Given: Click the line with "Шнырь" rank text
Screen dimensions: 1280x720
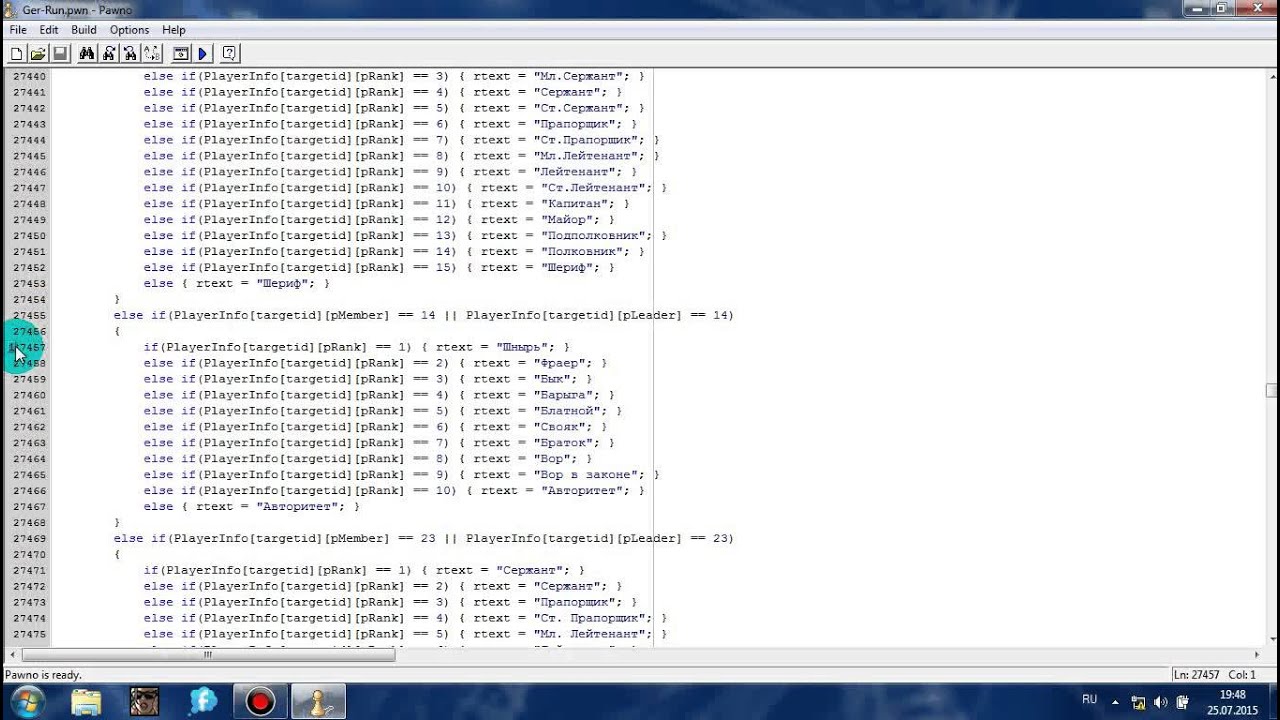Looking at the screenshot, I should 356,347.
